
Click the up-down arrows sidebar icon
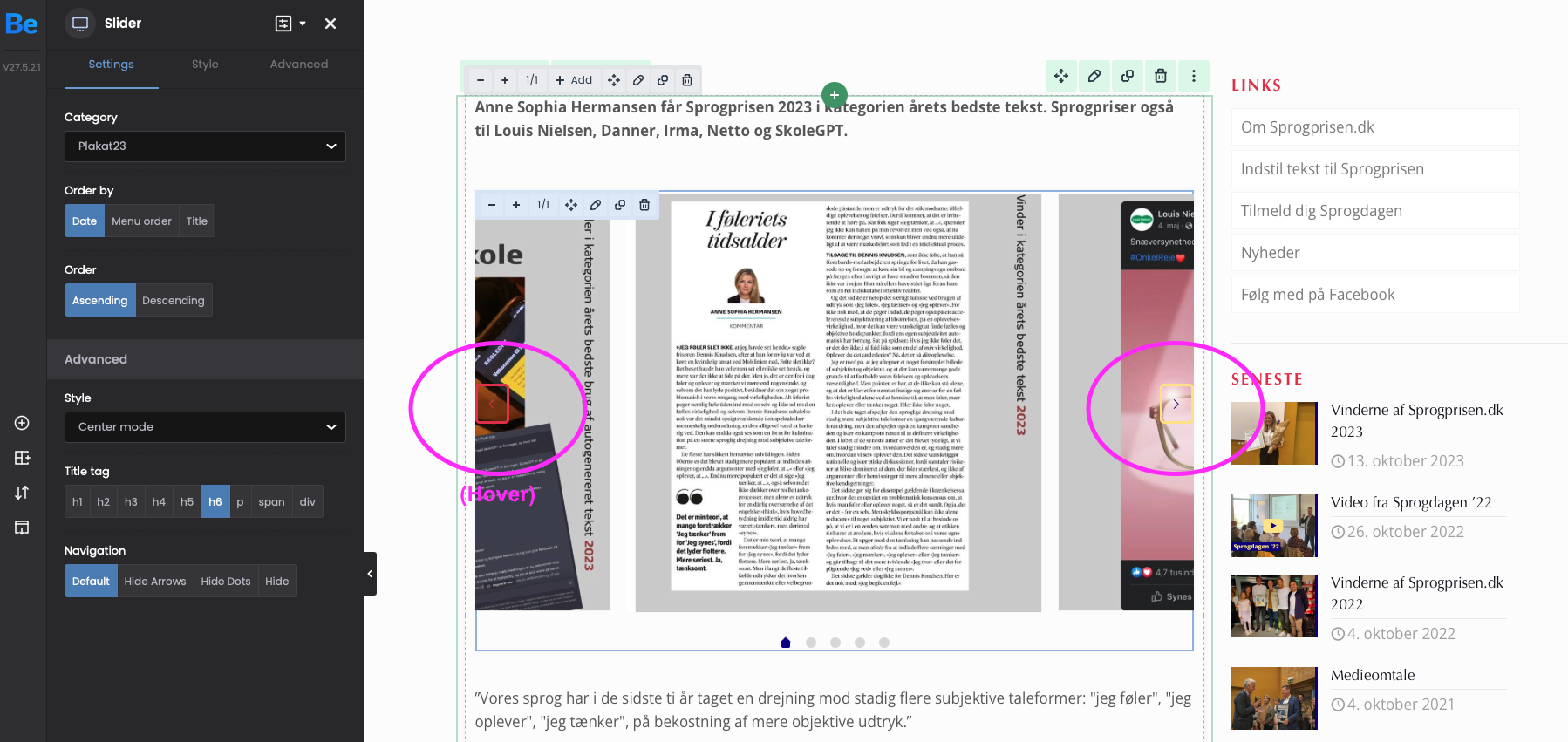(23, 493)
